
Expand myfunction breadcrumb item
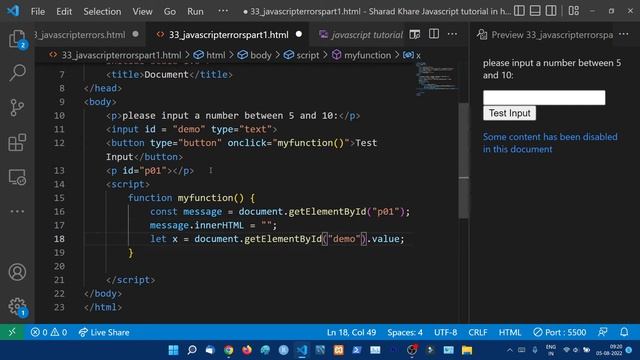click(361, 55)
